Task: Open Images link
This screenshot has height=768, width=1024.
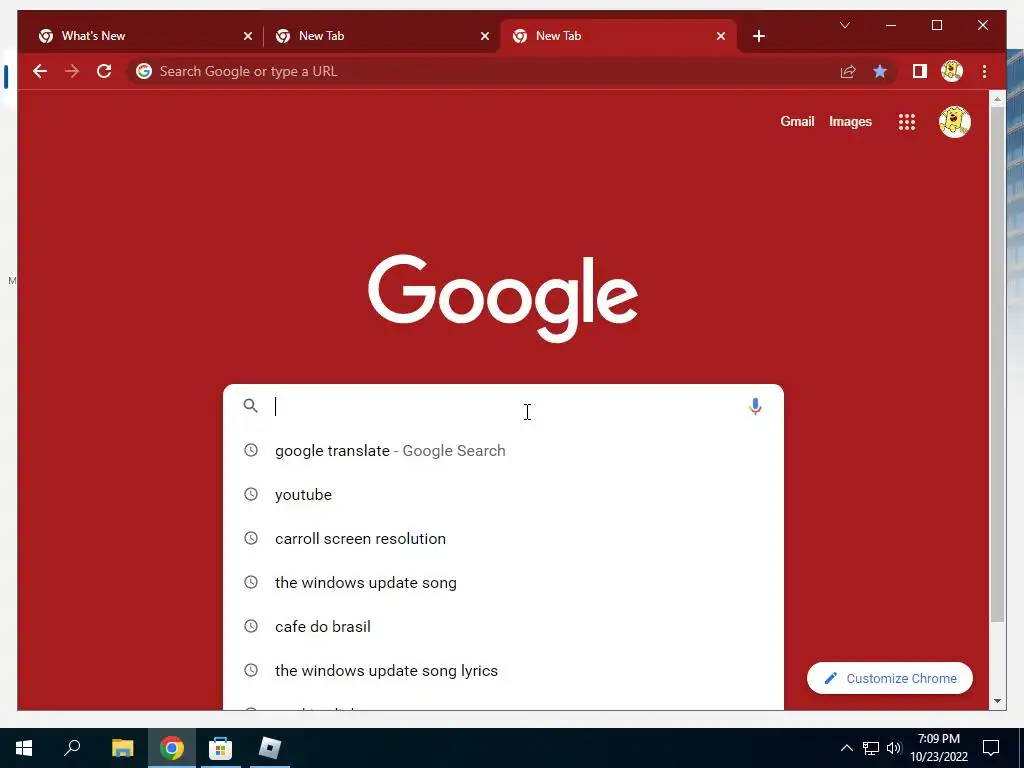Action: (850, 121)
